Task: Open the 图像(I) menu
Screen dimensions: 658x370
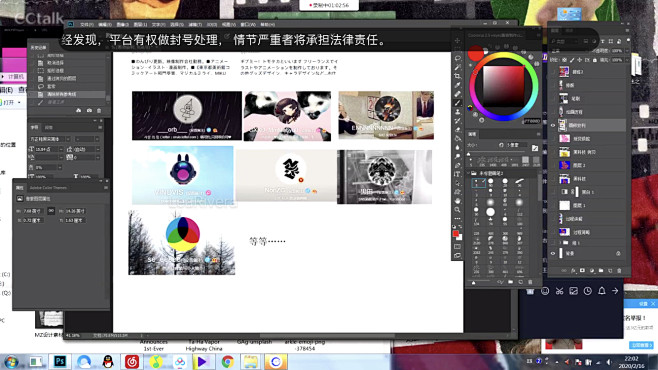Action: tap(123, 24)
